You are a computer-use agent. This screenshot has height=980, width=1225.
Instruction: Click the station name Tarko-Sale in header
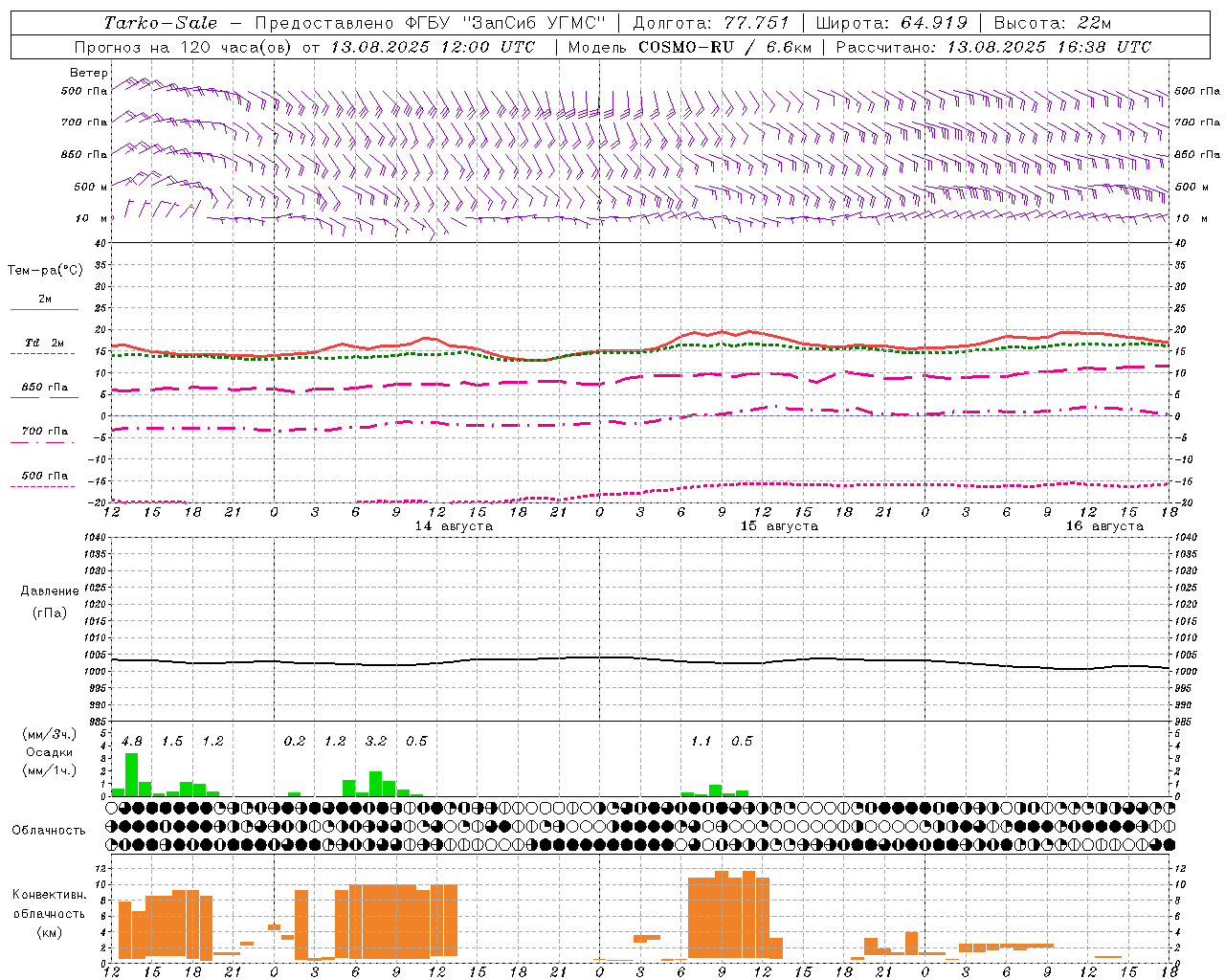click(161, 23)
